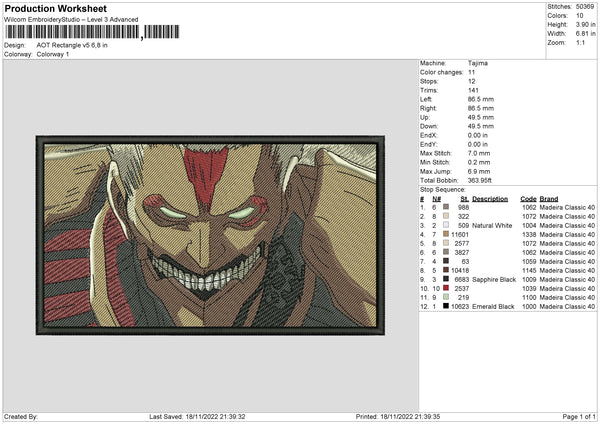This screenshot has height=424, width=600.
Task: Open the embroidered titan face design preview
Action: click(210, 235)
